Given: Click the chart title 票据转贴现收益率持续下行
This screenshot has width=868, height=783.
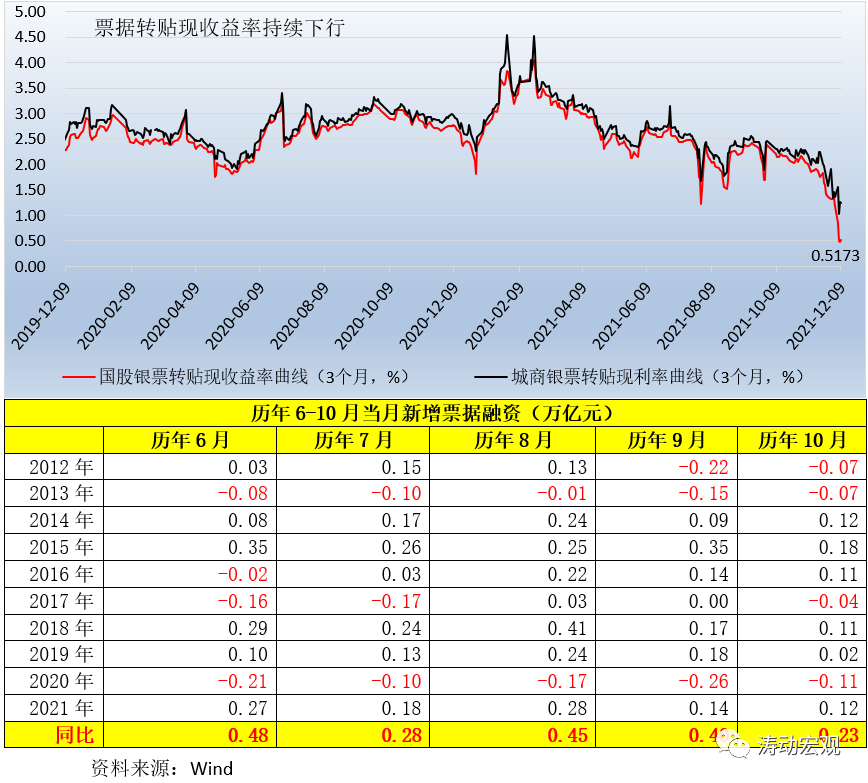Looking at the screenshot, I should click(x=219, y=28).
